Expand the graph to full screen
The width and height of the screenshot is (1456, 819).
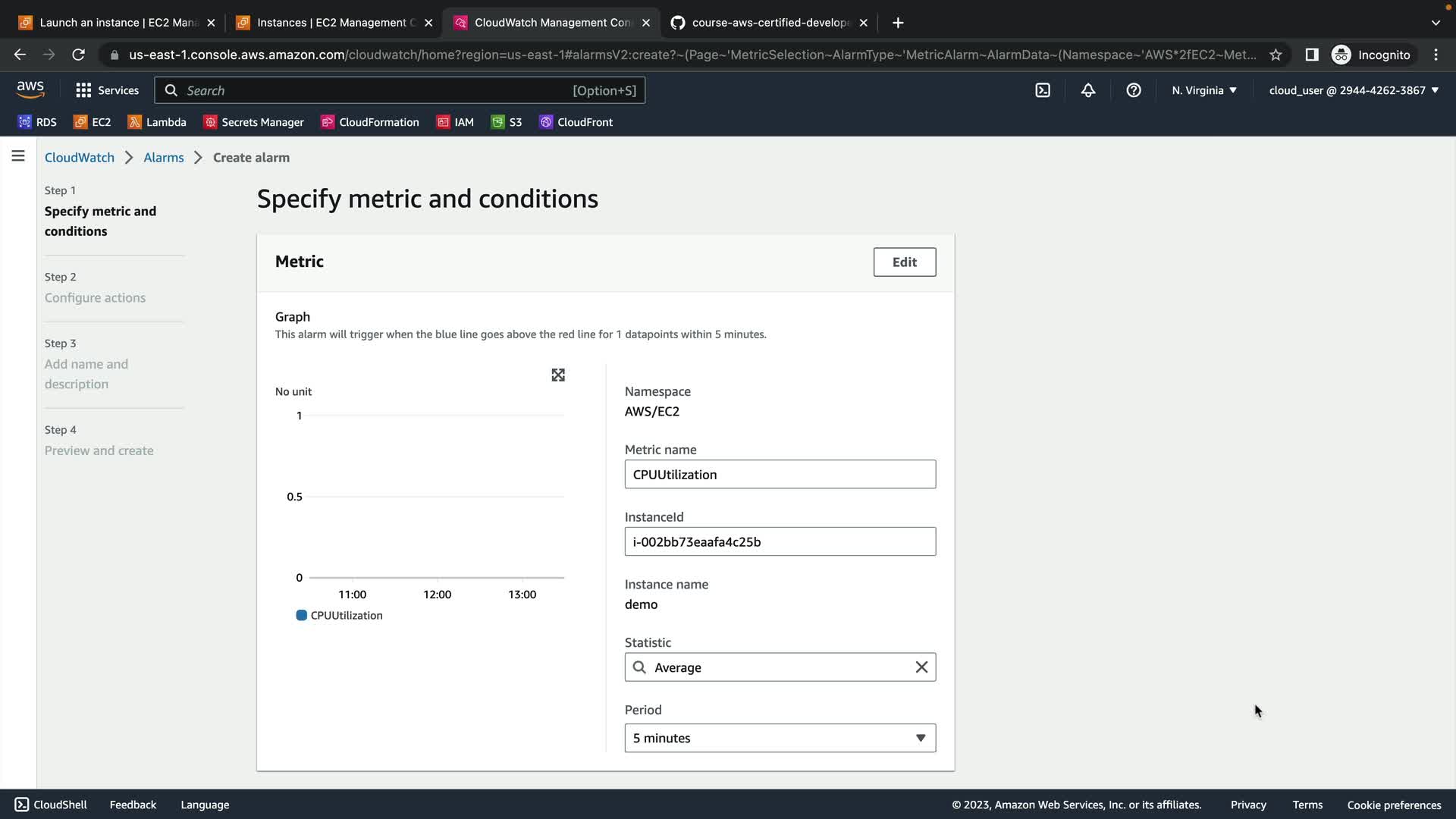(558, 375)
